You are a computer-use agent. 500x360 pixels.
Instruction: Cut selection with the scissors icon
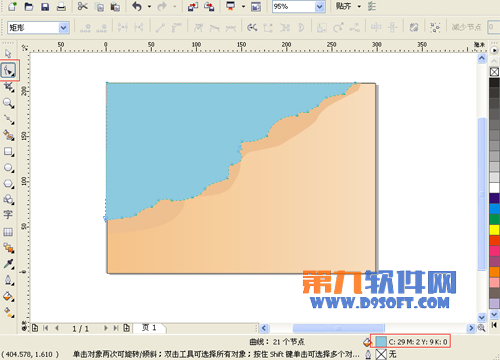pos(82,6)
